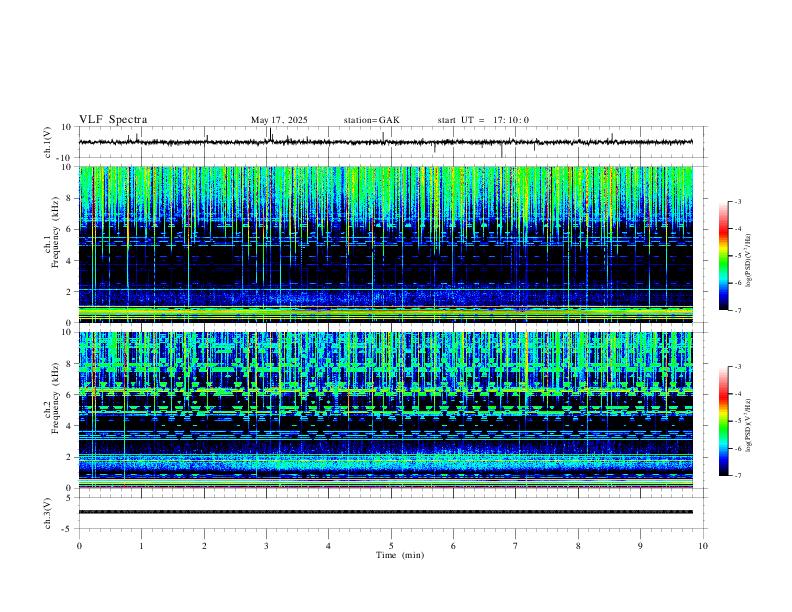The width and height of the screenshot is (792, 612).
Task: Click the "start UT = 17:10:0" text
Action: (x=483, y=120)
